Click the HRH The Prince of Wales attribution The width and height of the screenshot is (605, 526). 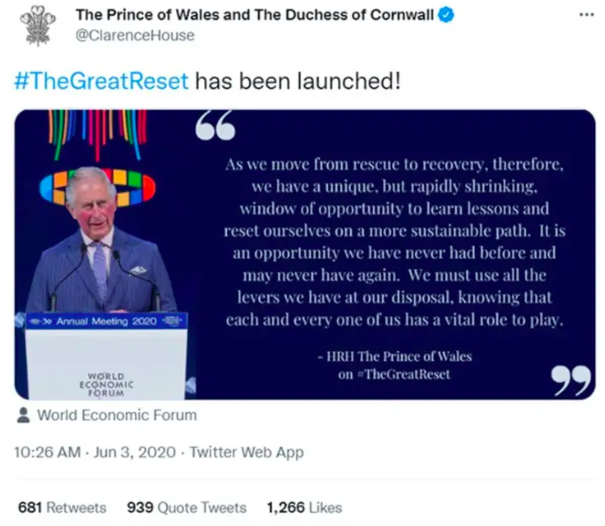click(x=395, y=356)
